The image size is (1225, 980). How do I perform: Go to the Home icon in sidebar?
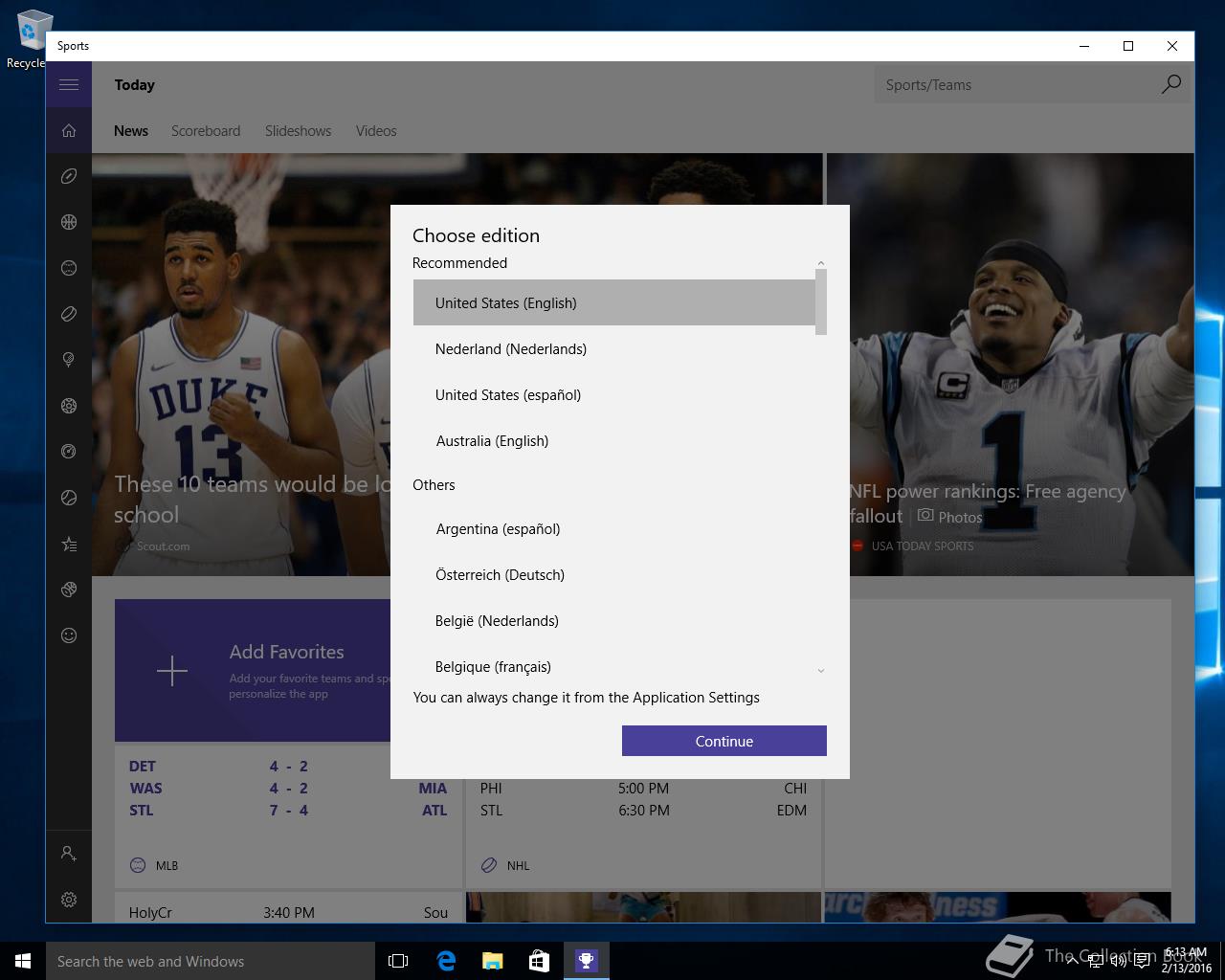[x=69, y=130]
